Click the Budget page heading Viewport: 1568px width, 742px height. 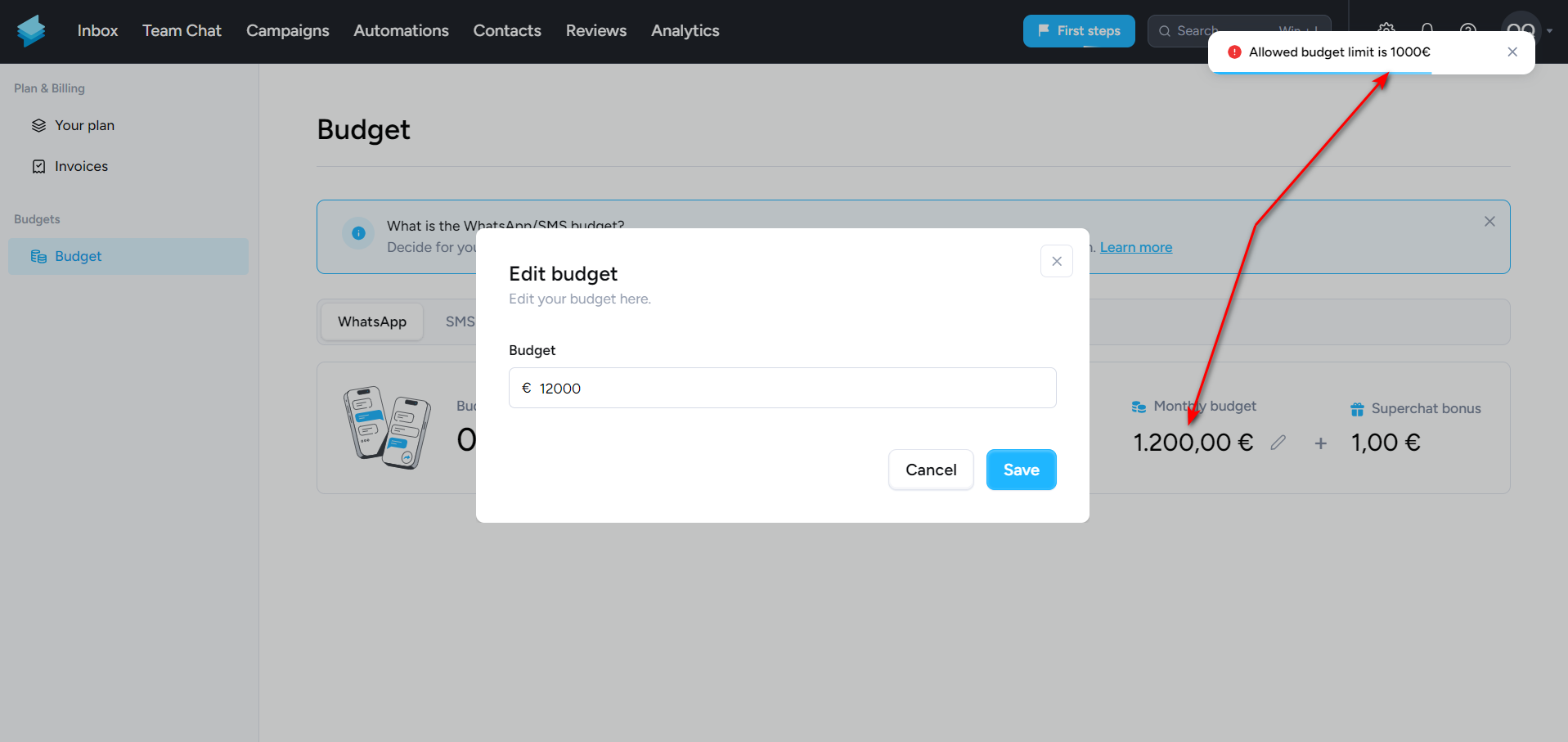point(363,129)
